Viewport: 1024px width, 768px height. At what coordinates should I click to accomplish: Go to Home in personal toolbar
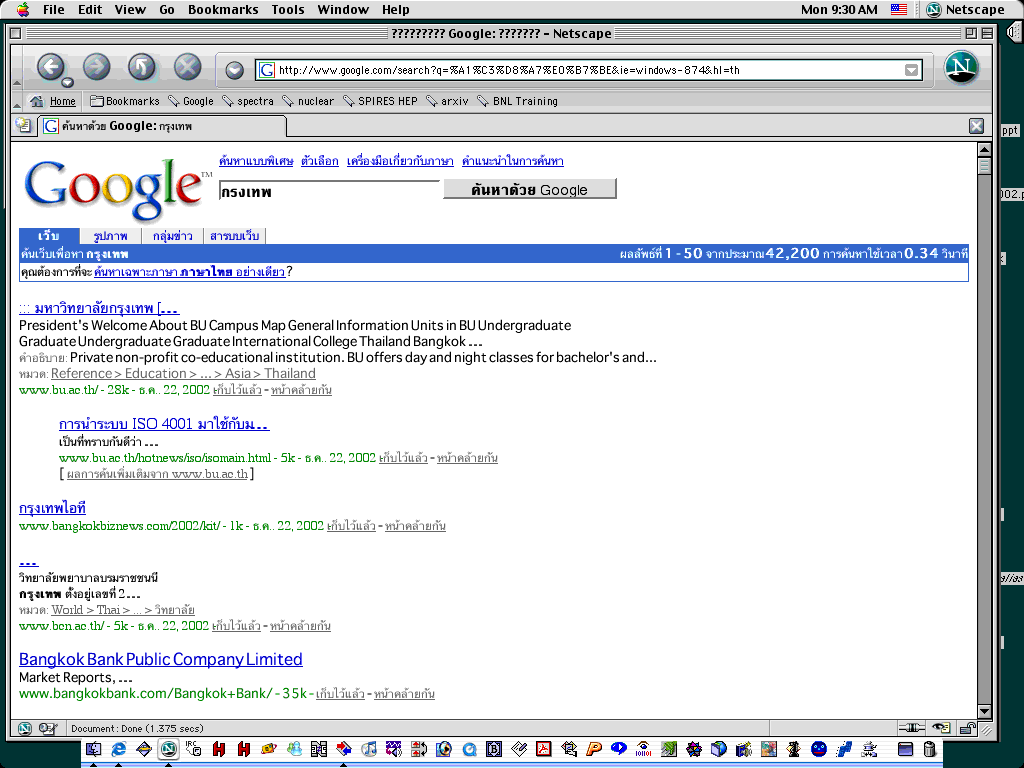tap(54, 101)
